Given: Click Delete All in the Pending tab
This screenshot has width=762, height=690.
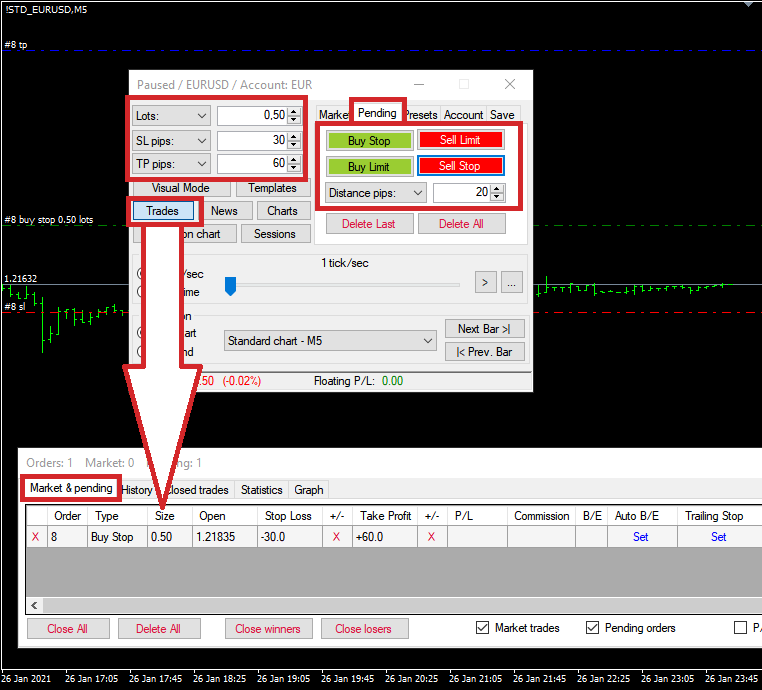Looking at the screenshot, I should (461, 224).
